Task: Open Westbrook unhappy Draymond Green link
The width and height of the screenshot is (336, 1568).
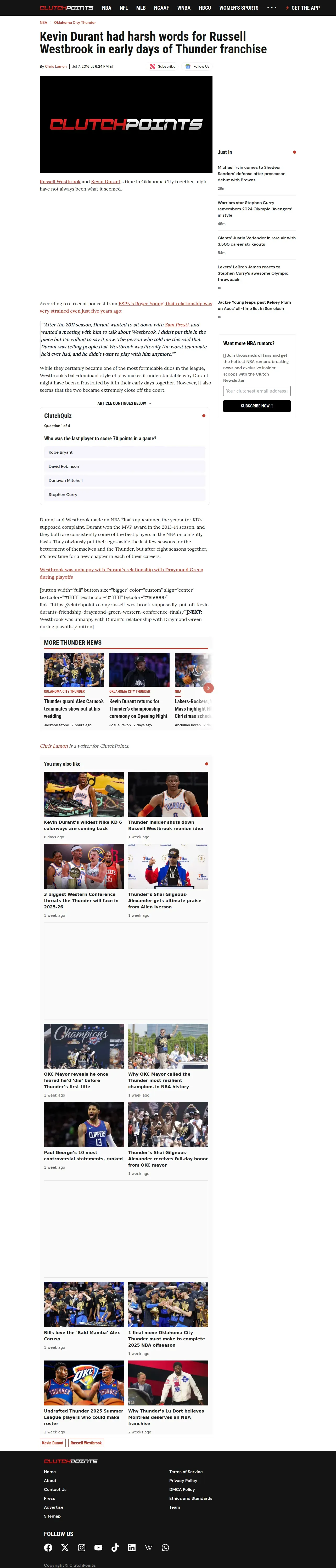Action: [x=121, y=573]
